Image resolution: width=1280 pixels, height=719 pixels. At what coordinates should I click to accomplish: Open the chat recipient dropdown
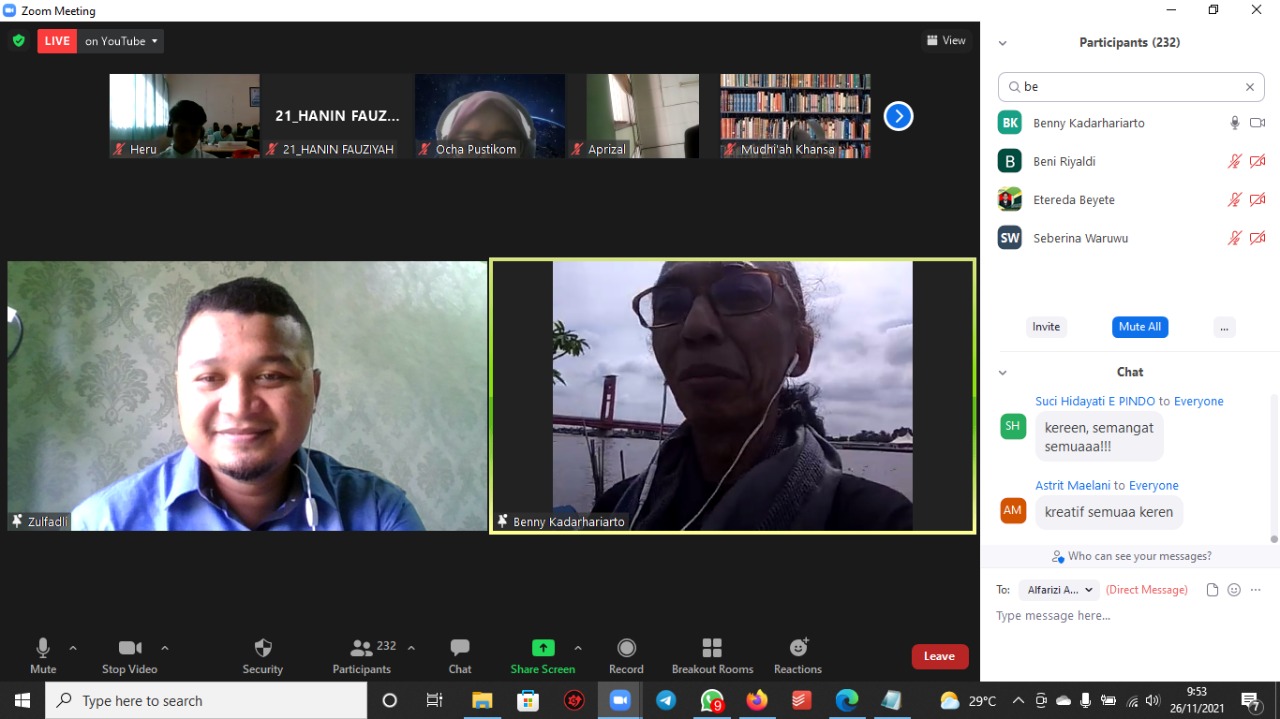pos(1059,590)
